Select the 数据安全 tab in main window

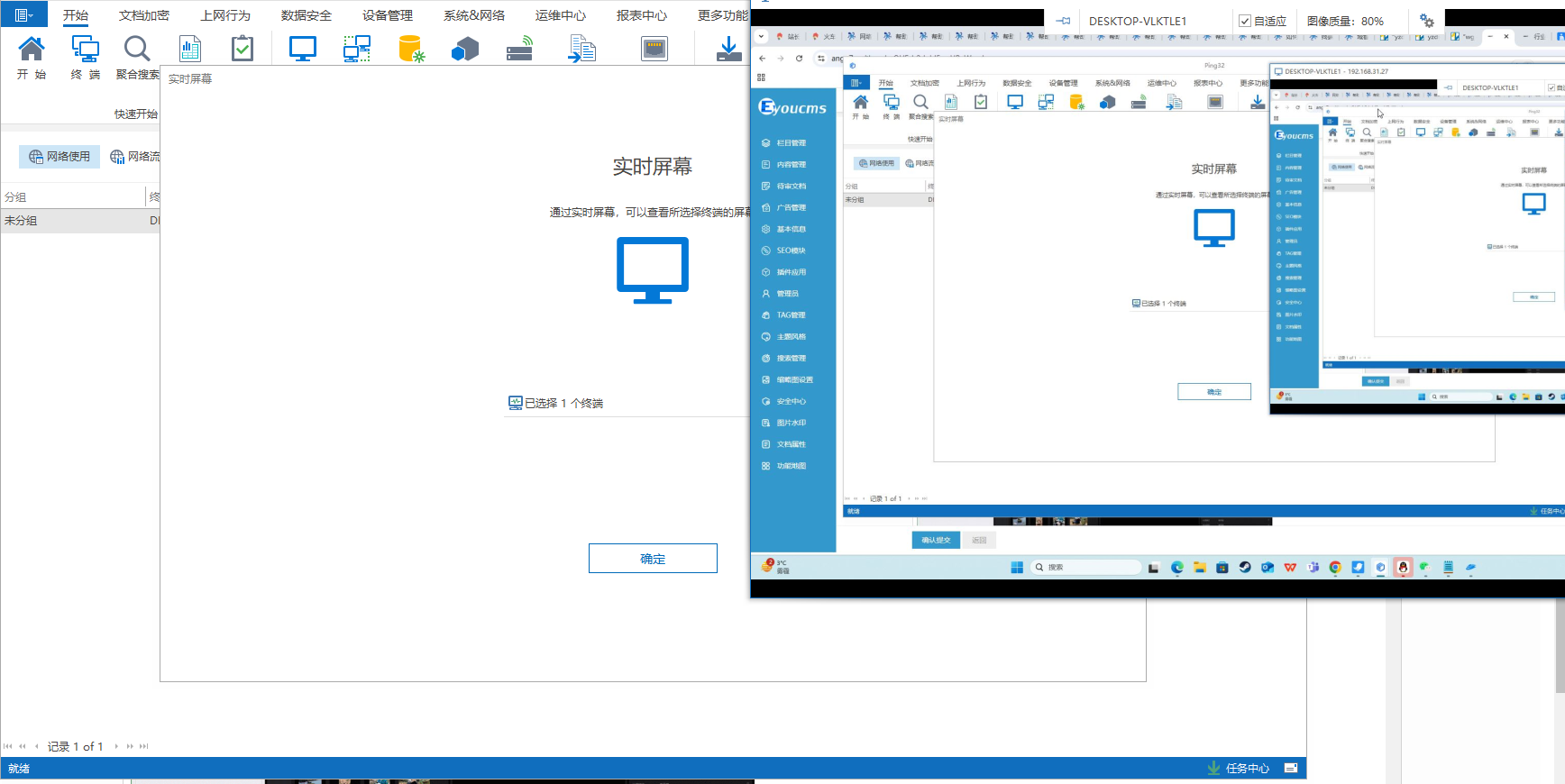[x=307, y=15]
